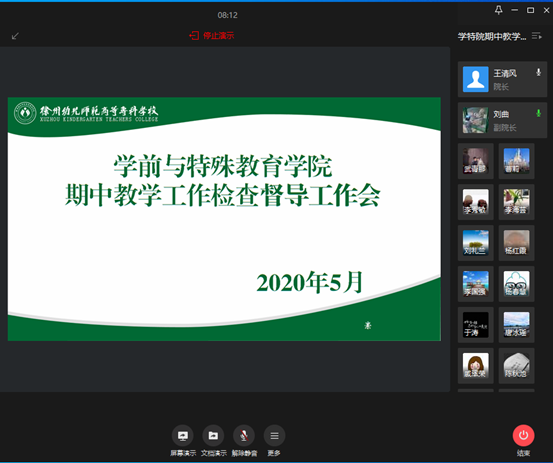Close the meeting window
Viewport: 553px width, 463px height.
[x=546, y=10]
